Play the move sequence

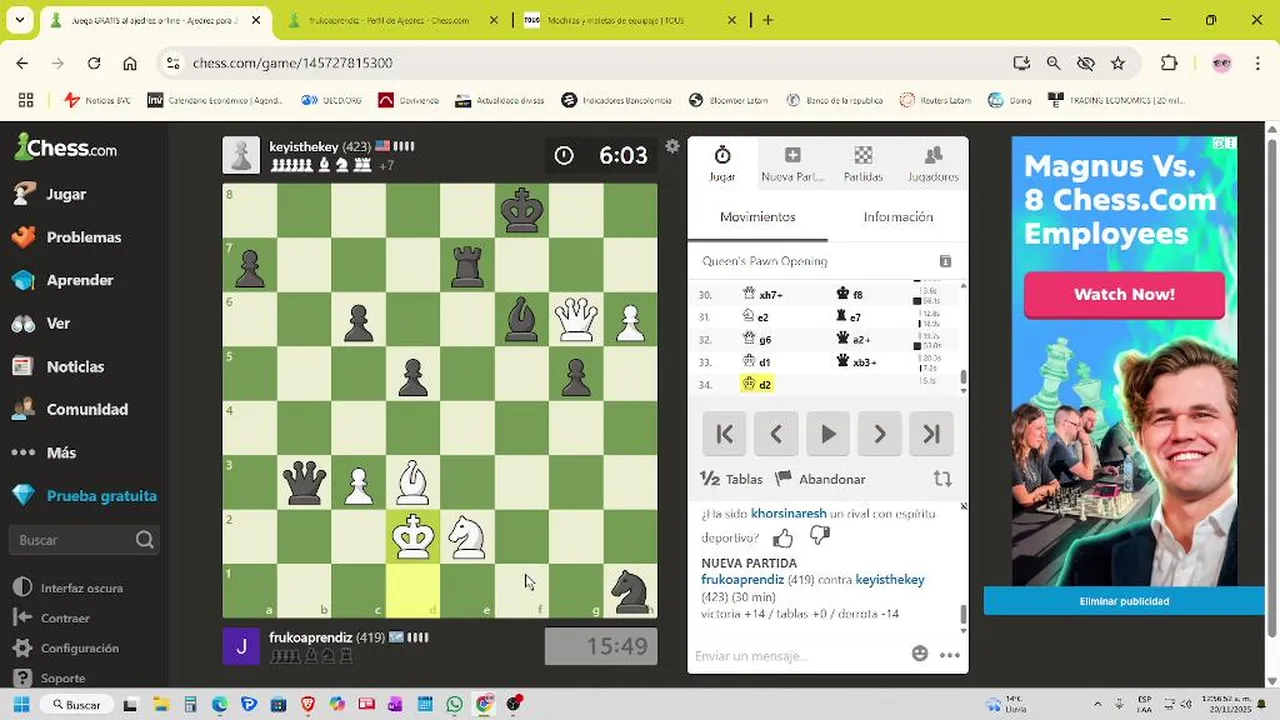tap(828, 434)
